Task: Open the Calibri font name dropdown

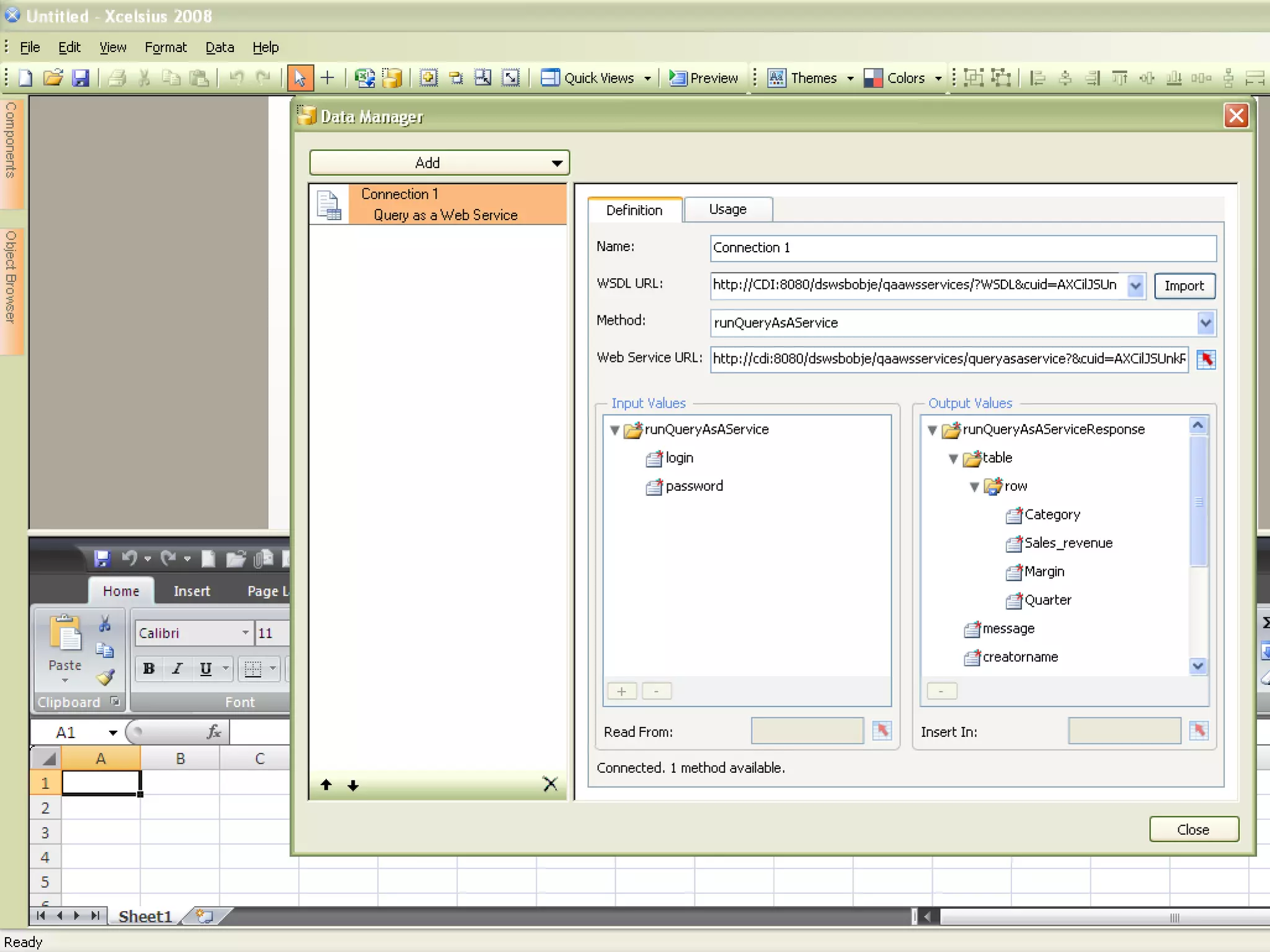Action: pos(246,633)
